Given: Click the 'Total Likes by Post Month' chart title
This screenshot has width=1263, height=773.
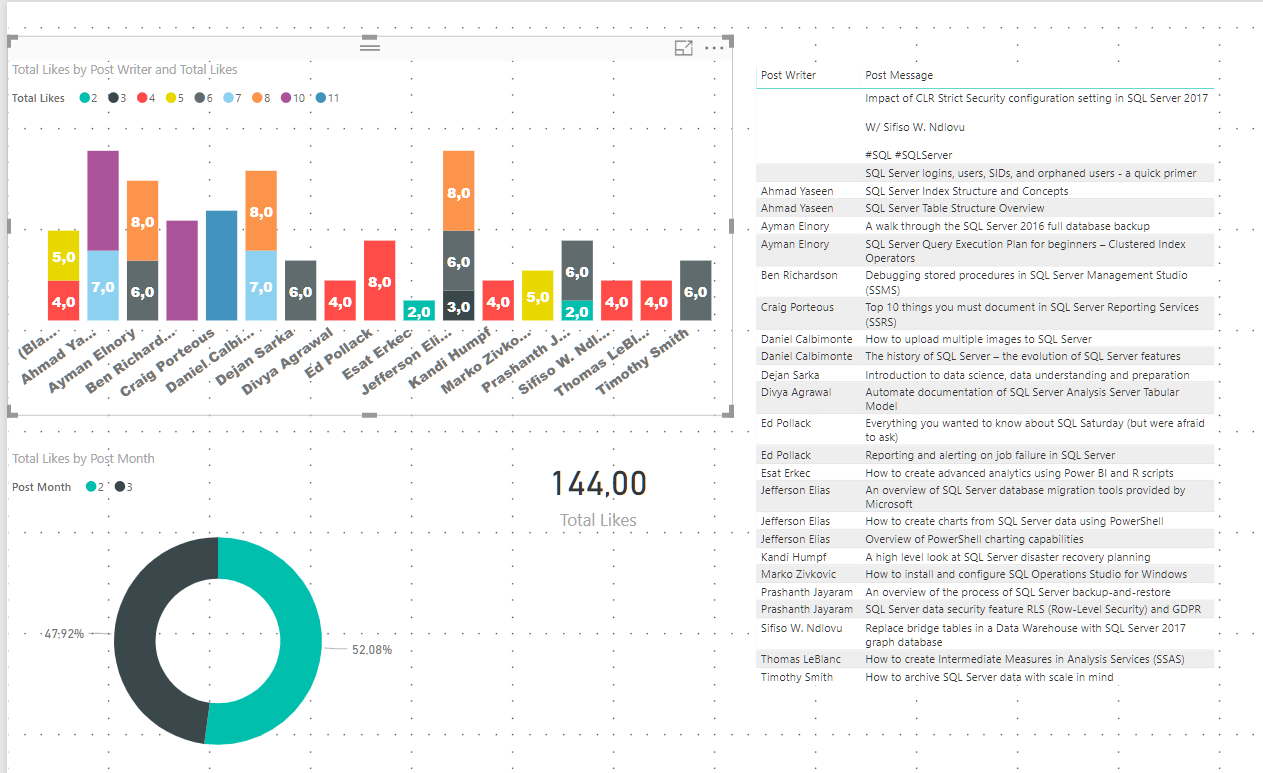Looking at the screenshot, I should pyautogui.click(x=83, y=458).
